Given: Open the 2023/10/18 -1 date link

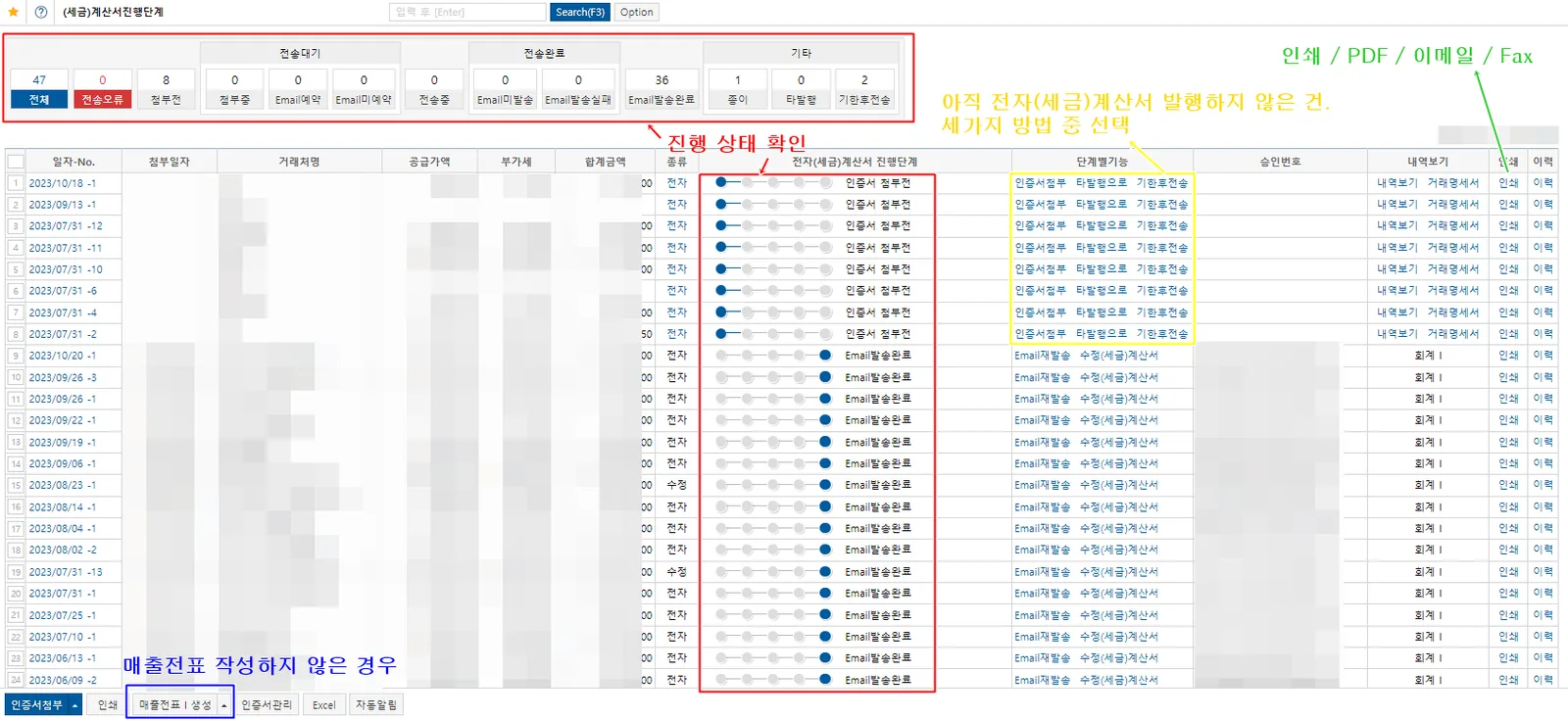Looking at the screenshot, I should pos(63,183).
